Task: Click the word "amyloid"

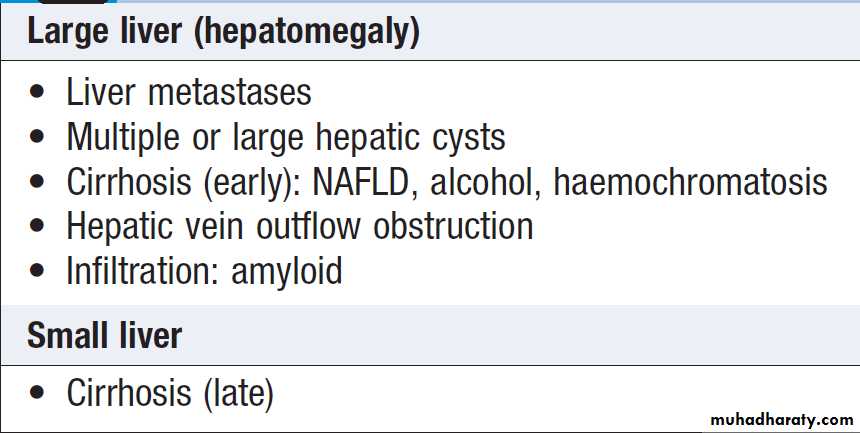Action: (288, 271)
